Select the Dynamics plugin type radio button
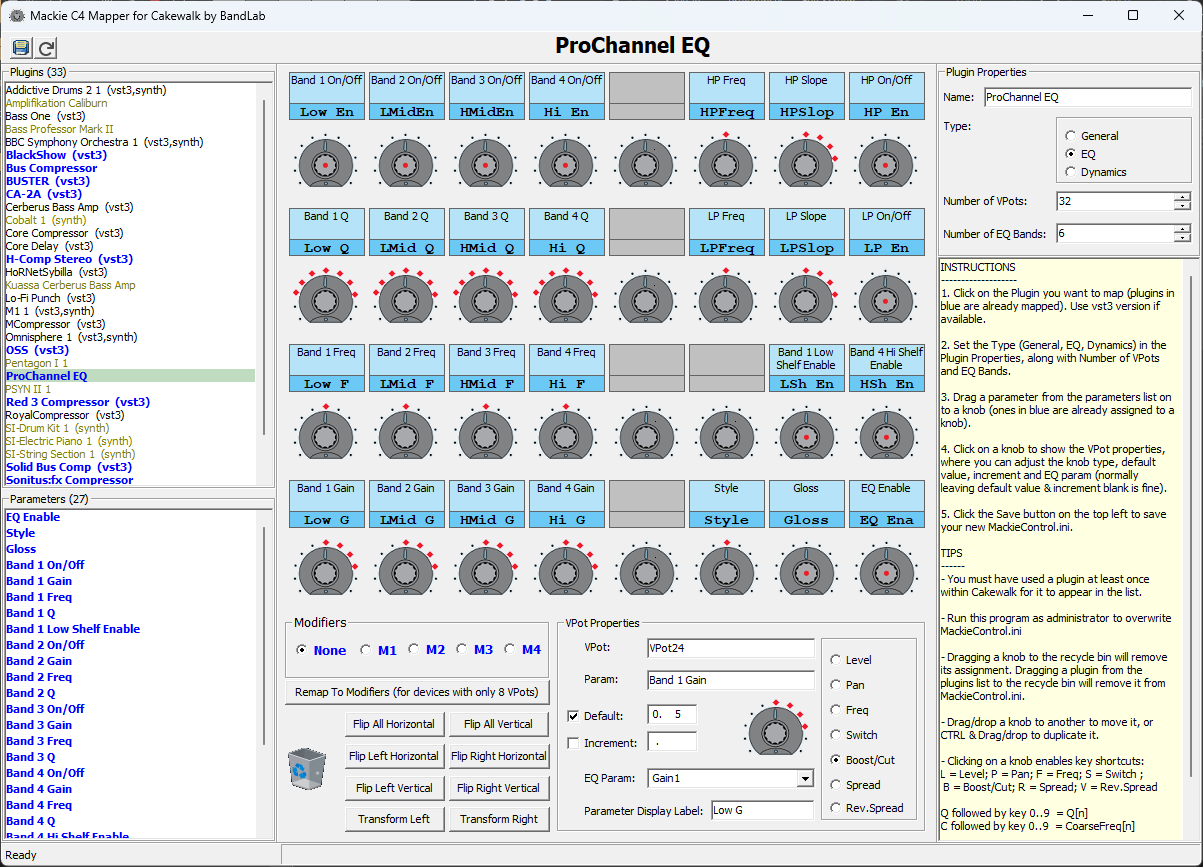The image size is (1203, 867). tap(1071, 172)
